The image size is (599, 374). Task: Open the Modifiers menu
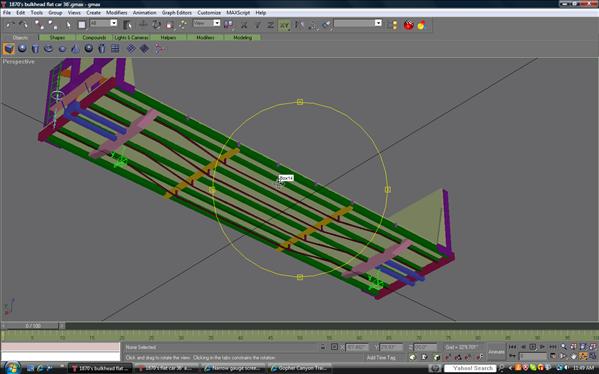[x=117, y=13]
